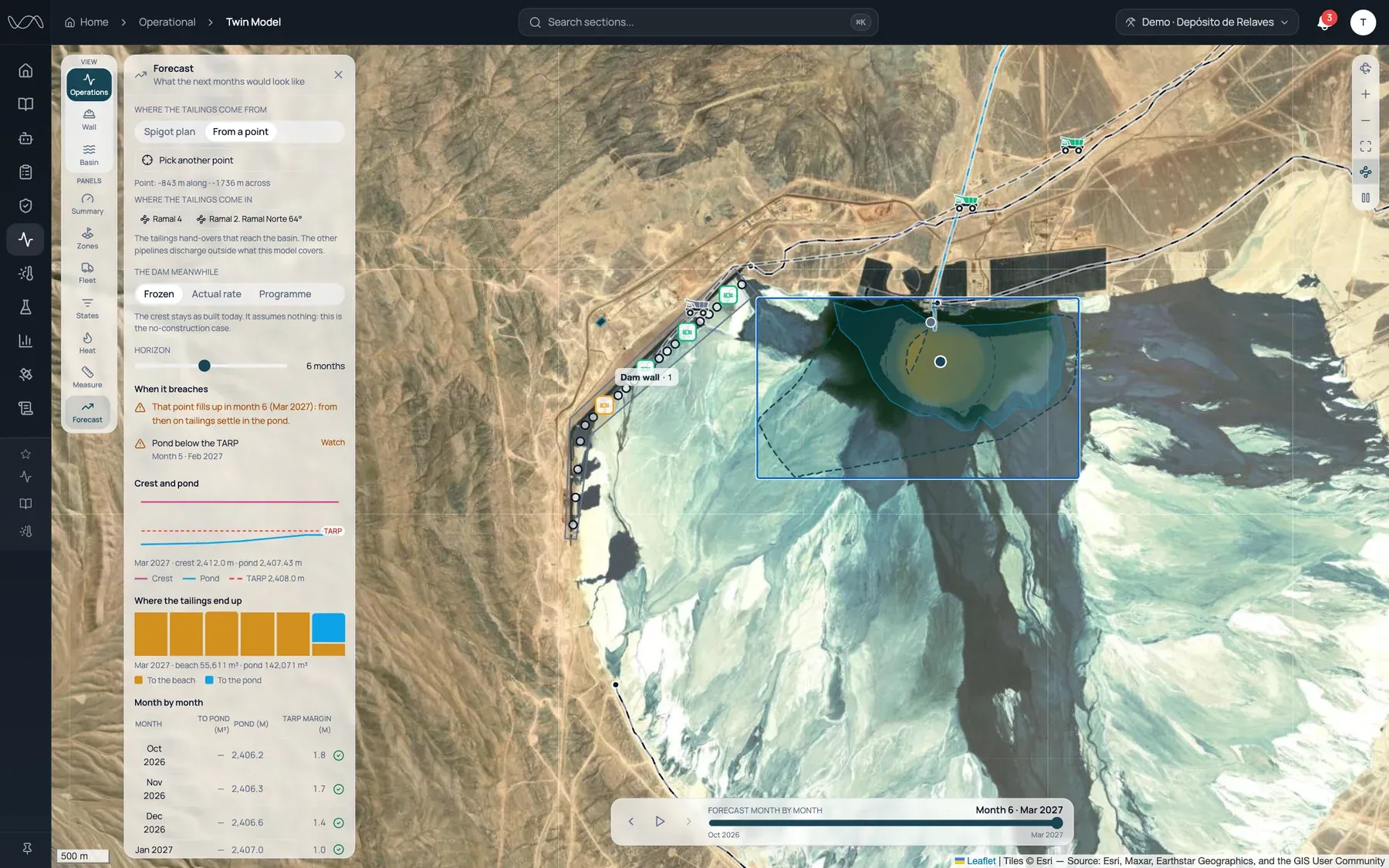Viewport: 1389px width, 868px height.
Task: Click forecast timeline slider handle
Action: point(1057,823)
